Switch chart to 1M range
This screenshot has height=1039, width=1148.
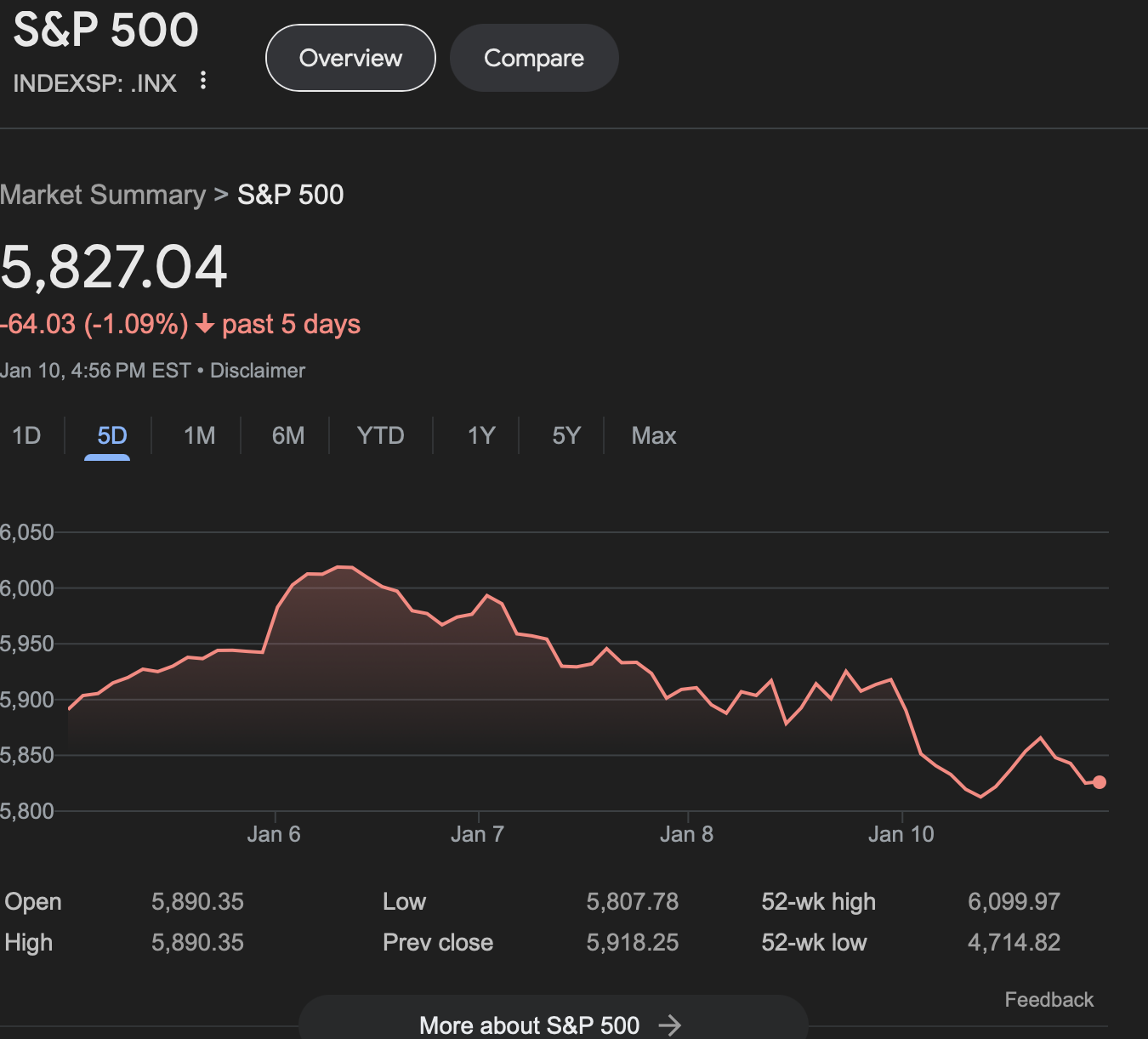click(x=199, y=436)
